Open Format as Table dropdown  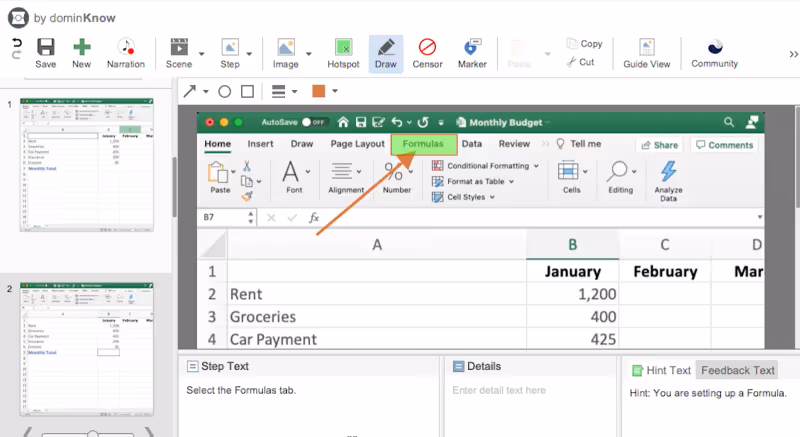[x=473, y=182]
